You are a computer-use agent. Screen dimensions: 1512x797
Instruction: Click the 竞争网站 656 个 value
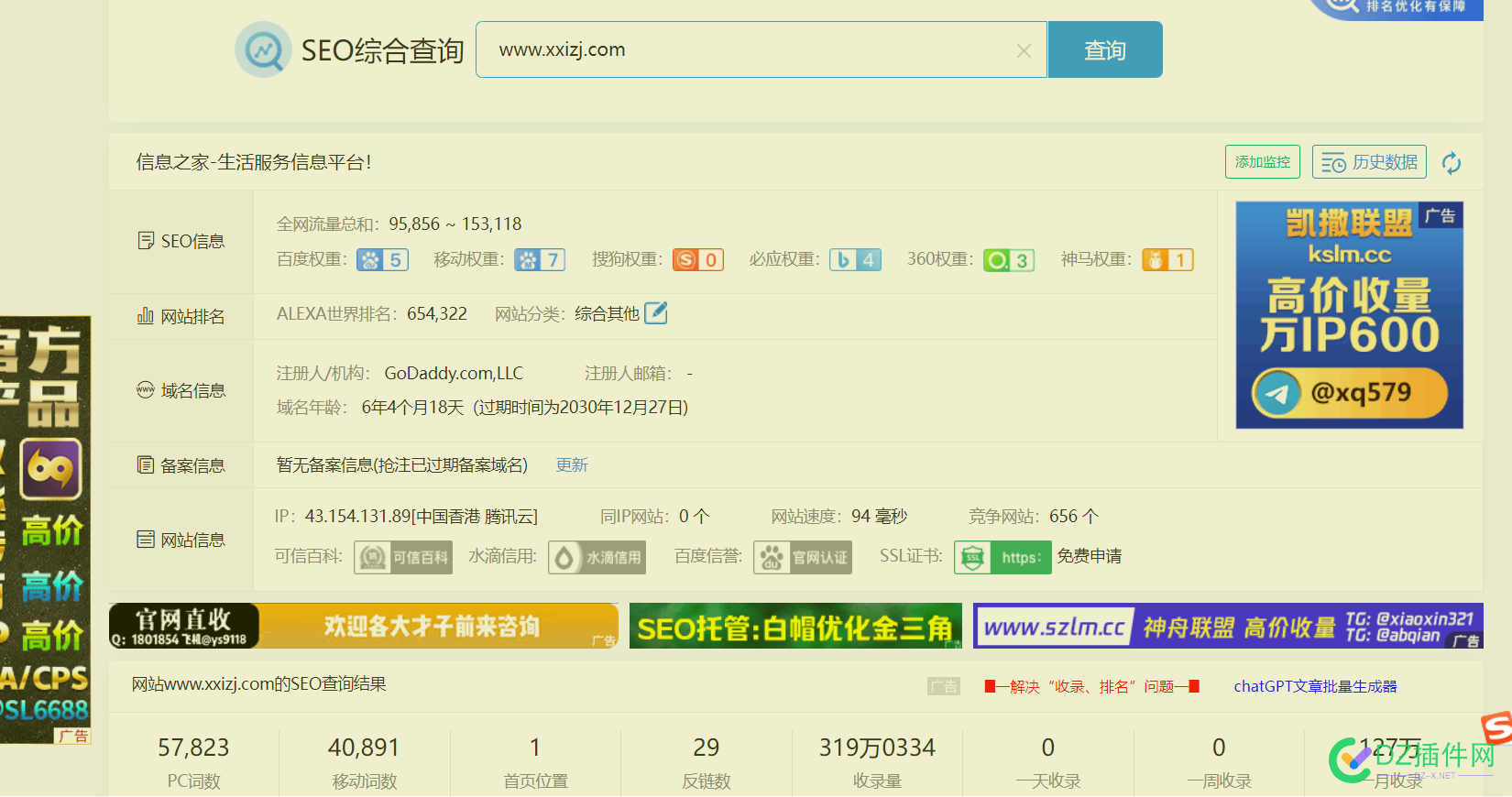tap(1074, 517)
